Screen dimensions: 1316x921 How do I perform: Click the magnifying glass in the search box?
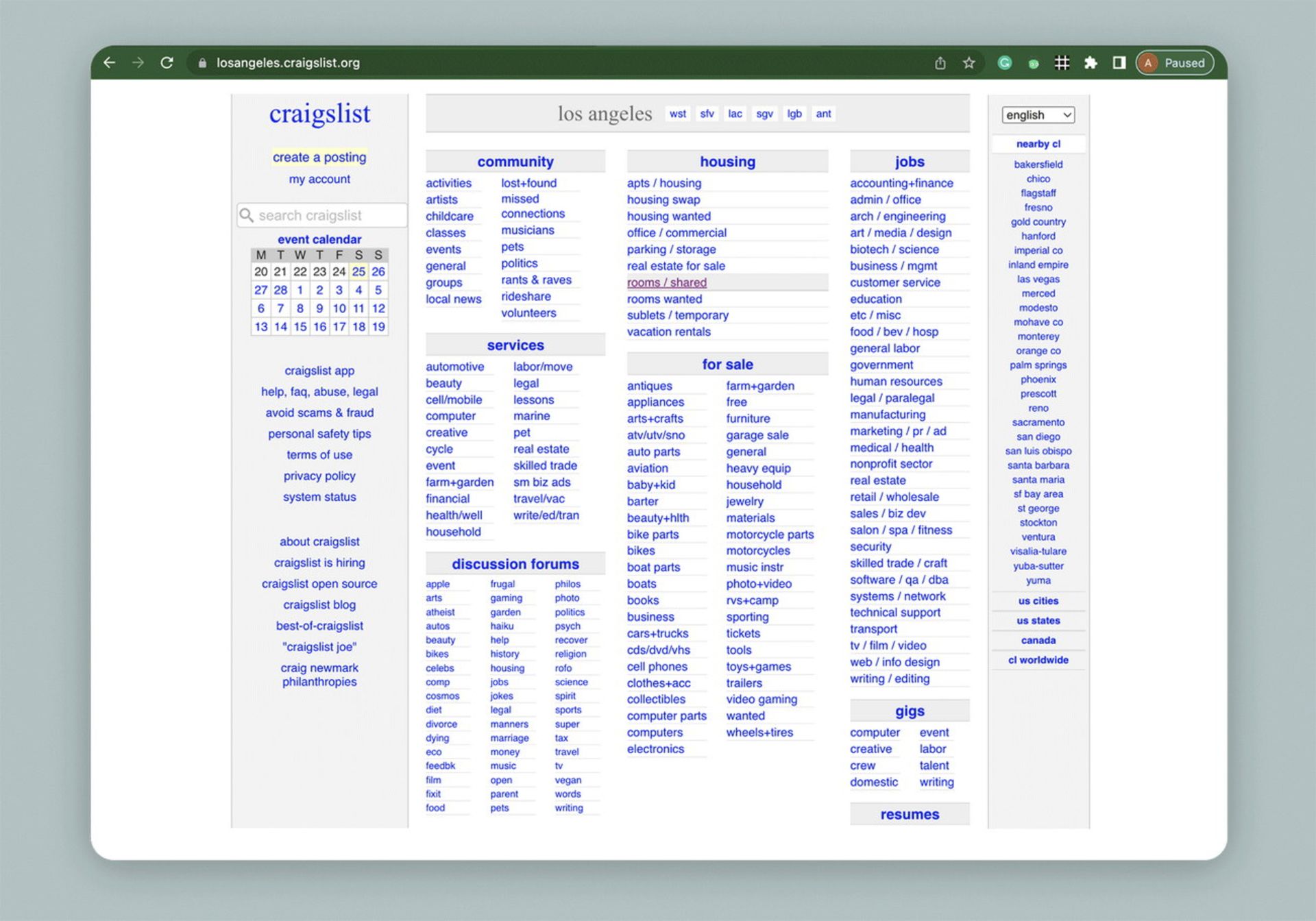click(247, 215)
